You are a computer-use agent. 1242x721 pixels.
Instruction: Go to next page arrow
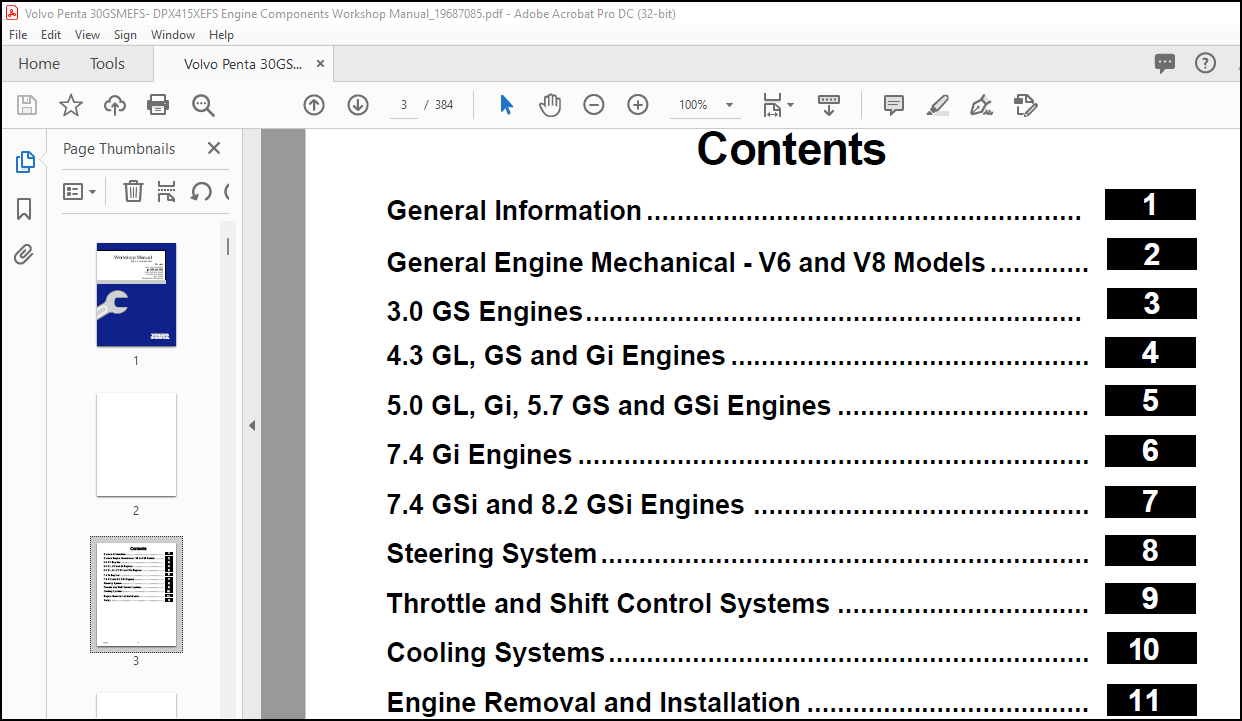click(358, 105)
